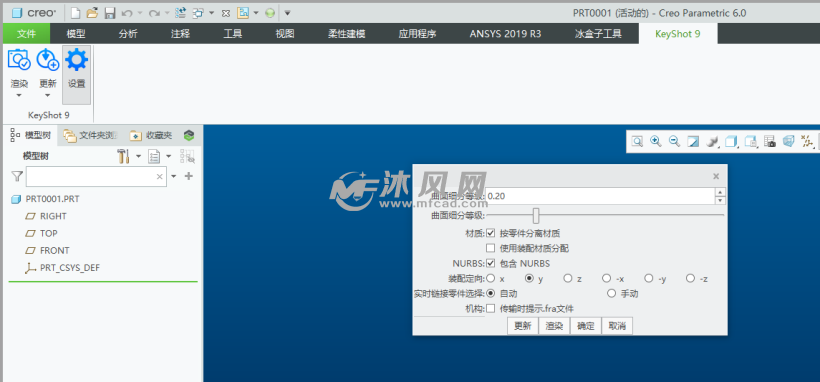Click the perspective view icon in graphics toolbar
The height and width of the screenshot is (382, 820).
tap(788, 141)
